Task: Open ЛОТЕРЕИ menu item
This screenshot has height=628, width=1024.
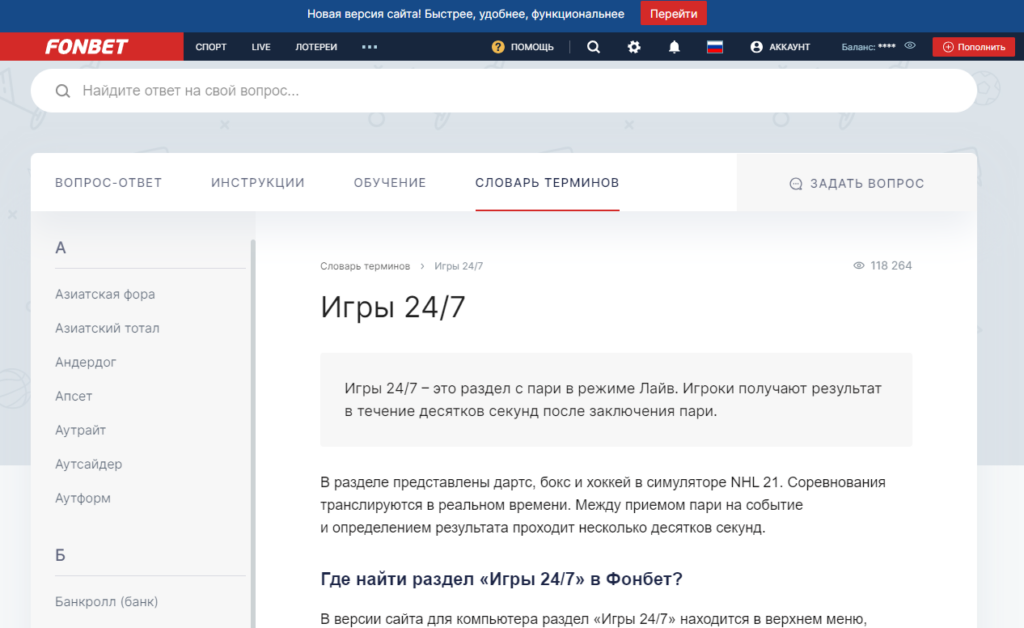Action: (316, 47)
